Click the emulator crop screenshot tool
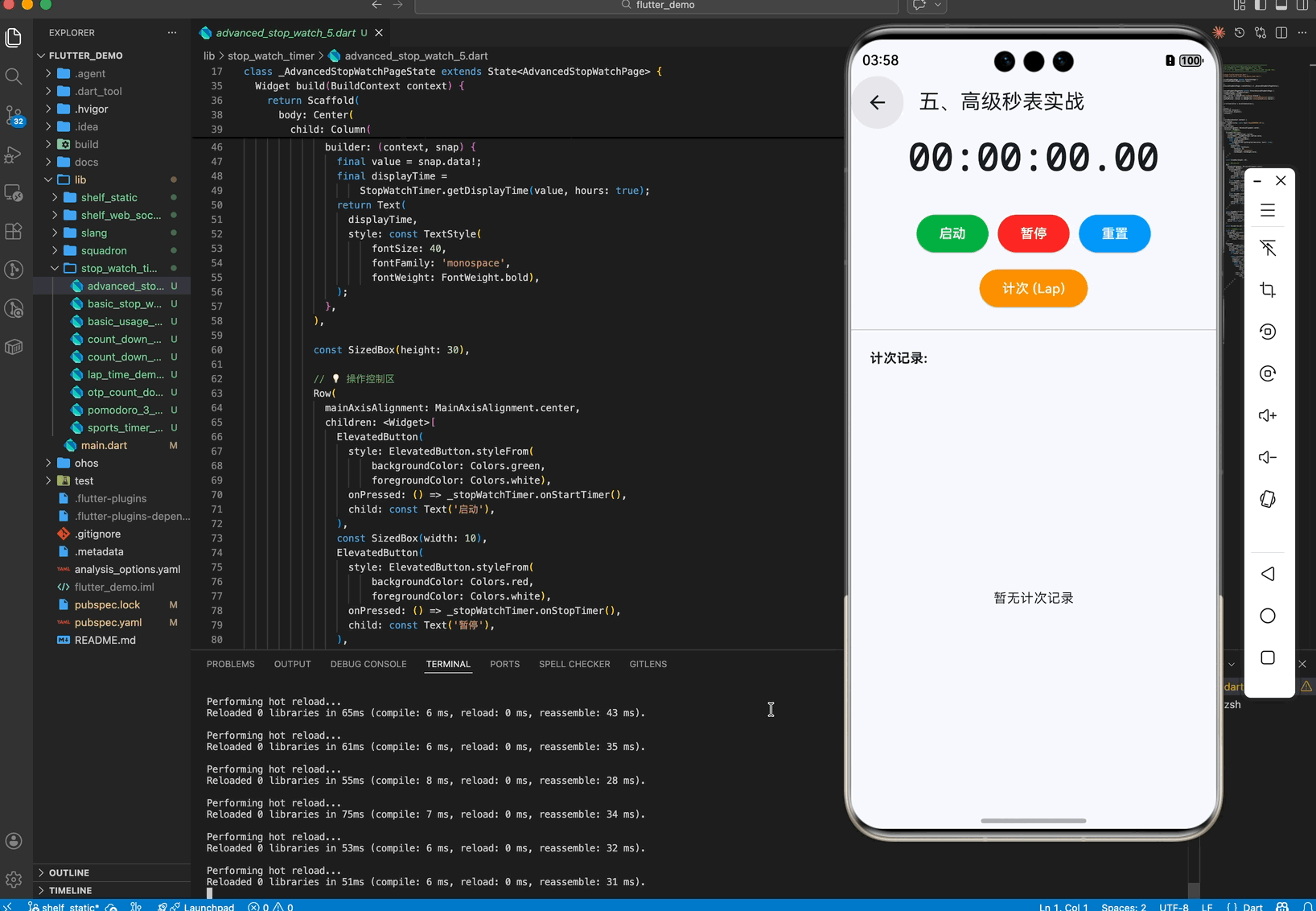This screenshot has height=911, width=1316. click(1268, 290)
